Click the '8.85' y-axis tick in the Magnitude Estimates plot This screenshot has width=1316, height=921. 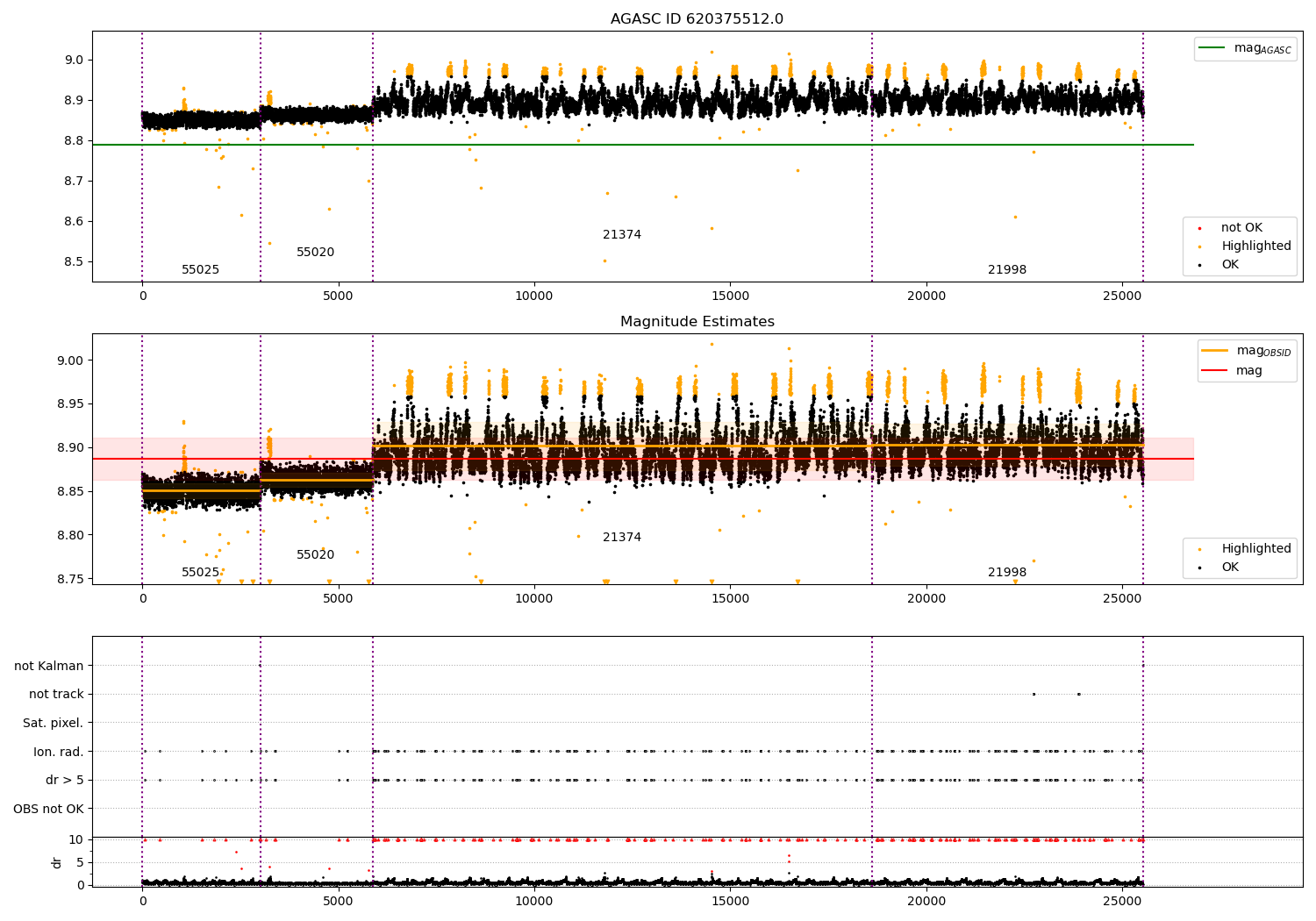coord(70,492)
